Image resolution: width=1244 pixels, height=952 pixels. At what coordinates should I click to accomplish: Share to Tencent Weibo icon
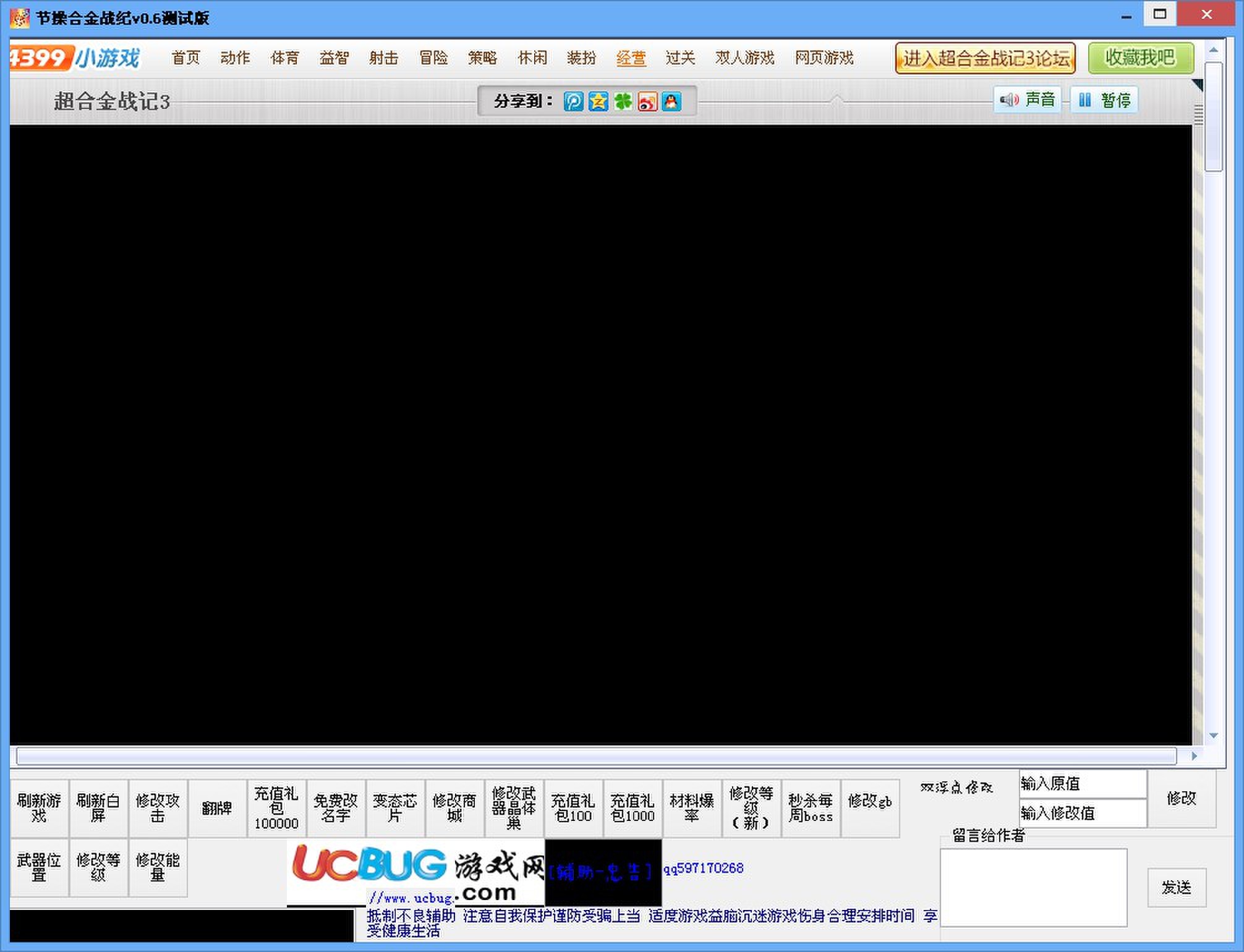click(573, 101)
